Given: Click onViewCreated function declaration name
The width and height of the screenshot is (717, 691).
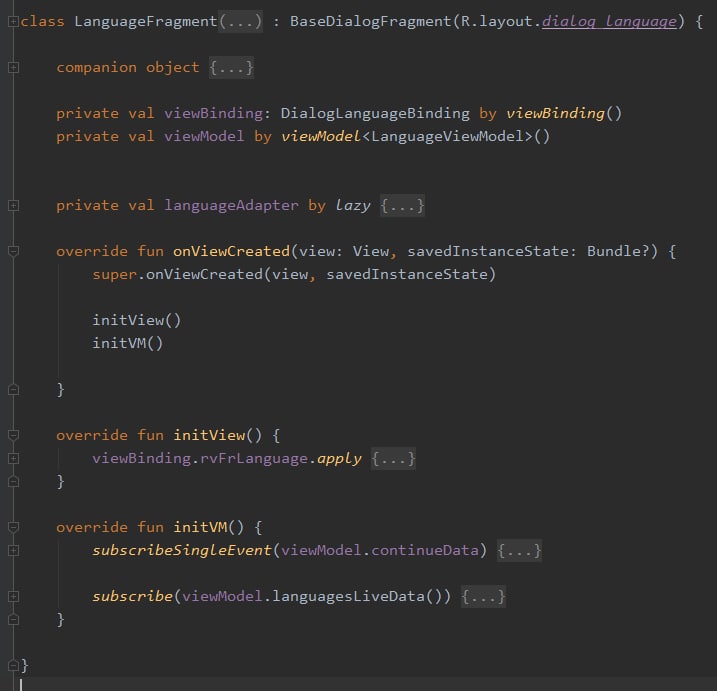Looking at the screenshot, I should [231, 252].
